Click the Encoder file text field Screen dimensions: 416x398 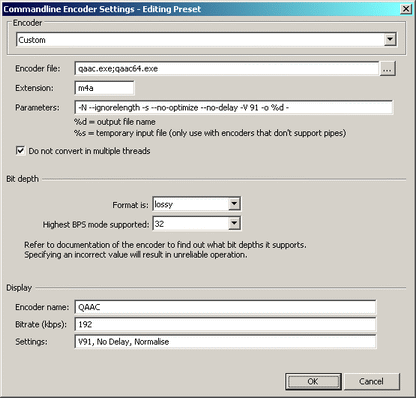227,69
